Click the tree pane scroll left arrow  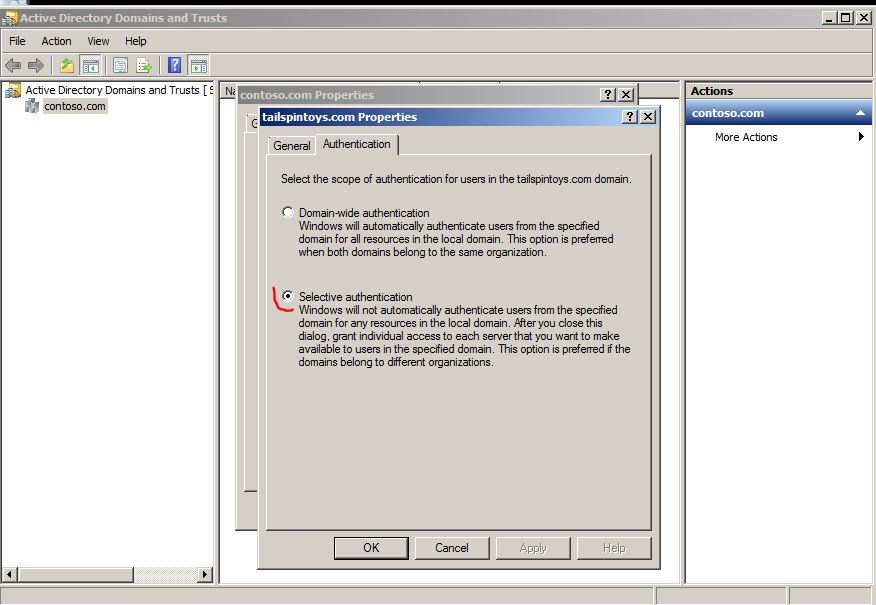[9, 574]
